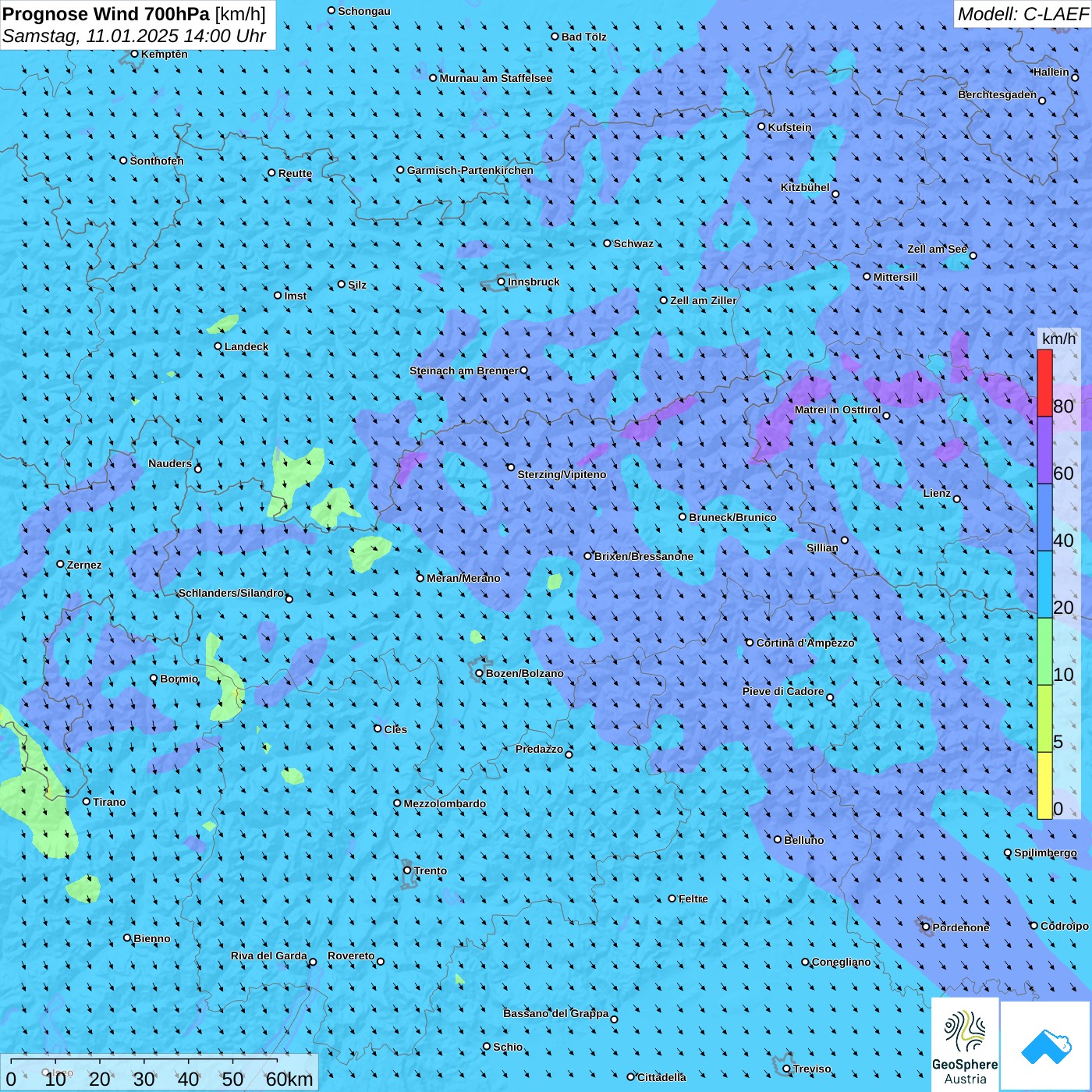
Task: Click the Matrei in Osttirol label
Action: (838, 409)
